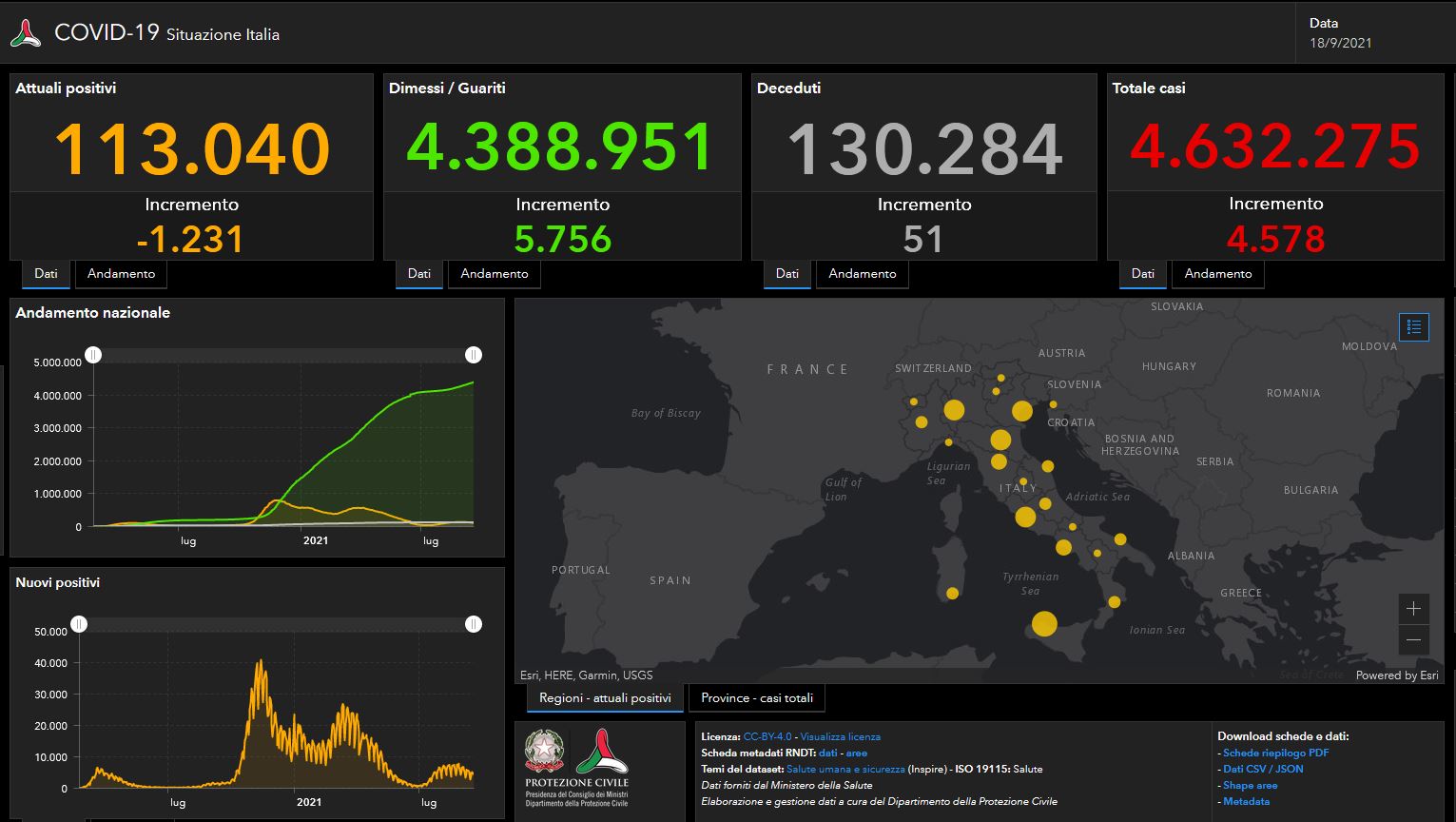Viewport: 1456px width, 822px height.
Task: Show Andamento tab for Dimessi / Guariti
Action: point(494,274)
